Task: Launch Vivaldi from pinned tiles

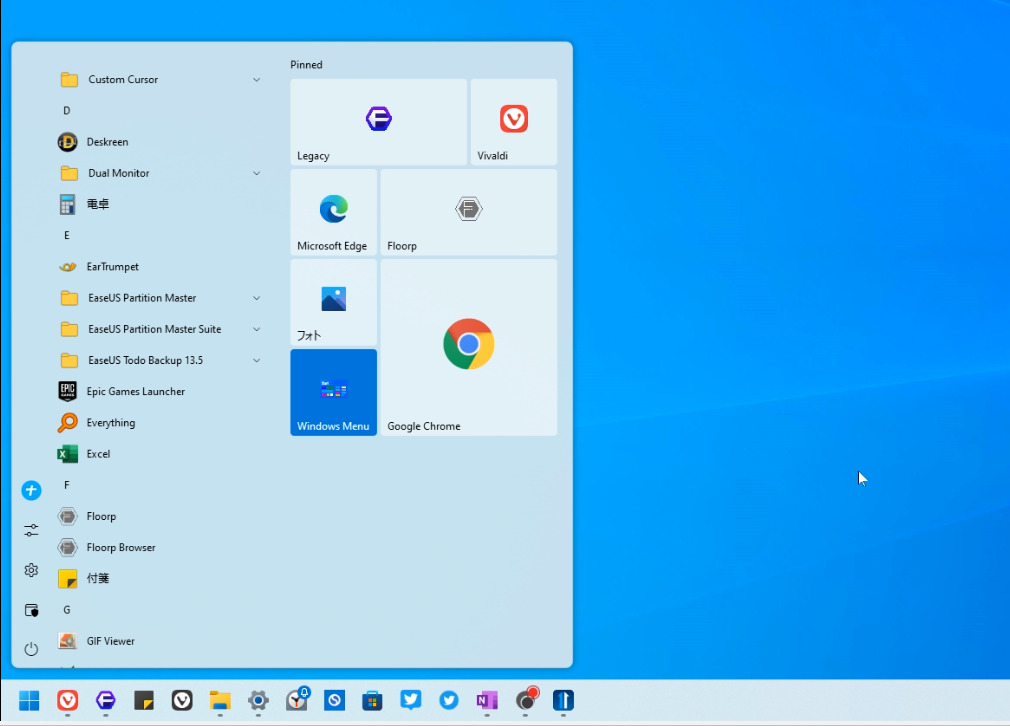Action: click(513, 122)
